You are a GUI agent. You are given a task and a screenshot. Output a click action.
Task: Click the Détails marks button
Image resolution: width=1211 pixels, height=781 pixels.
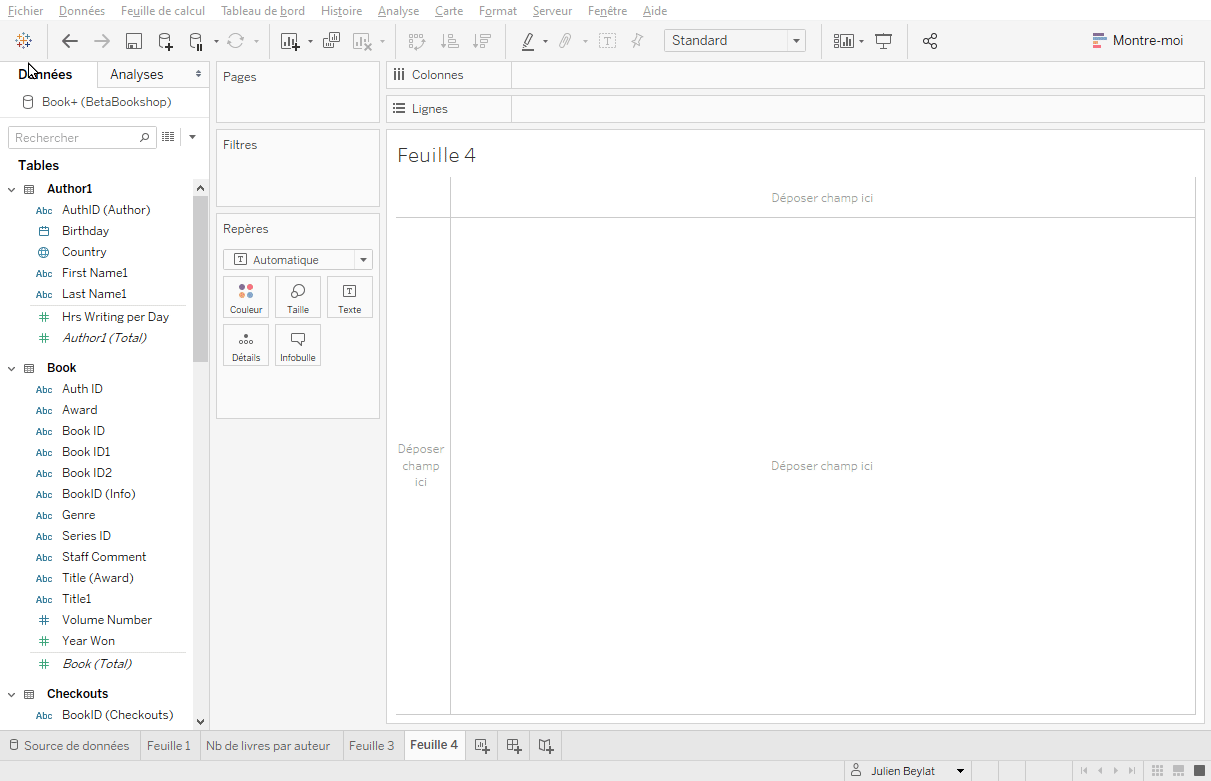[246, 345]
